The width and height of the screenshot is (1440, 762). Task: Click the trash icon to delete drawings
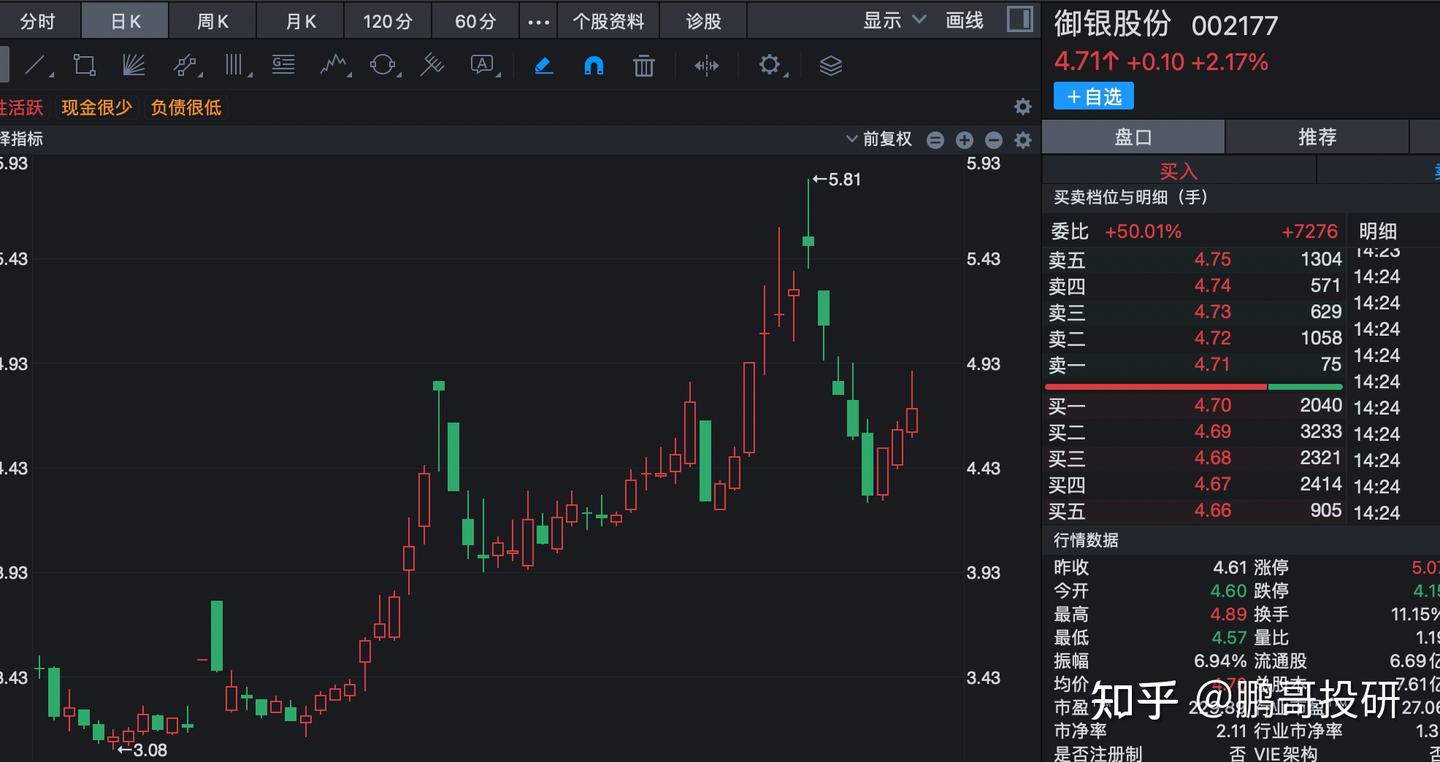click(x=643, y=65)
